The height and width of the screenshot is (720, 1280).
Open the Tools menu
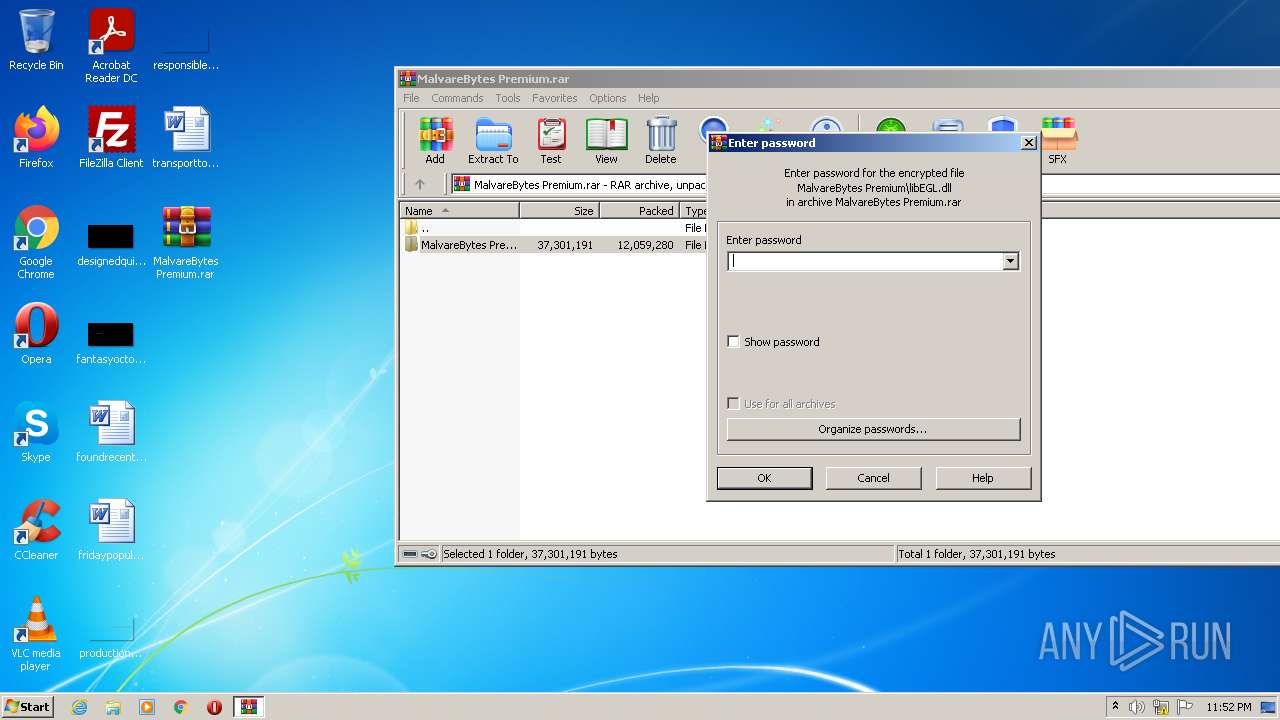point(508,98)
